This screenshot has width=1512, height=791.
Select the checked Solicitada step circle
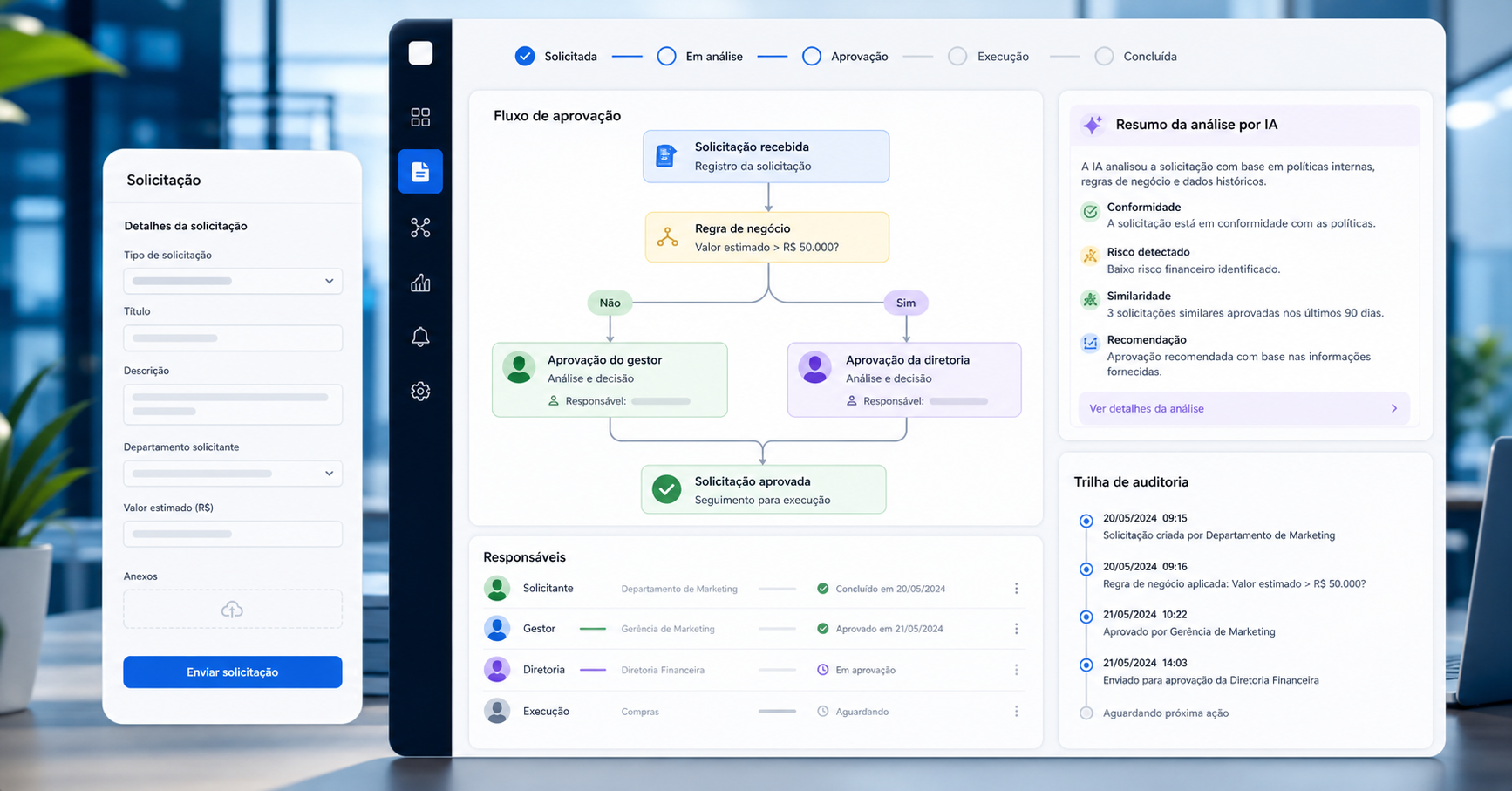(x=525, y=56)
